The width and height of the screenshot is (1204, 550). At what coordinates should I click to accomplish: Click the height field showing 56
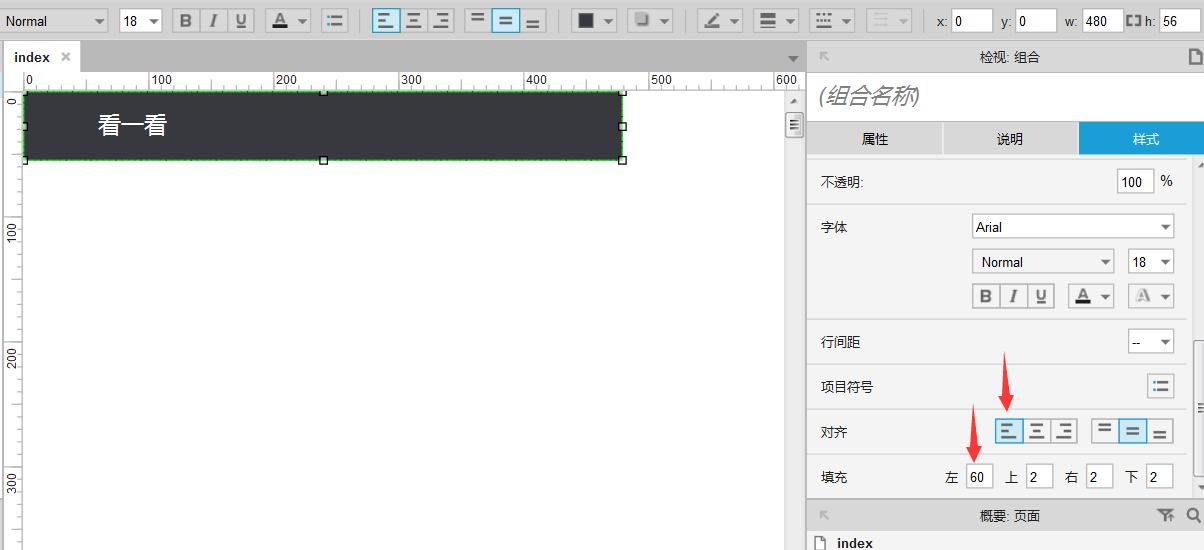coord(1180,21)
